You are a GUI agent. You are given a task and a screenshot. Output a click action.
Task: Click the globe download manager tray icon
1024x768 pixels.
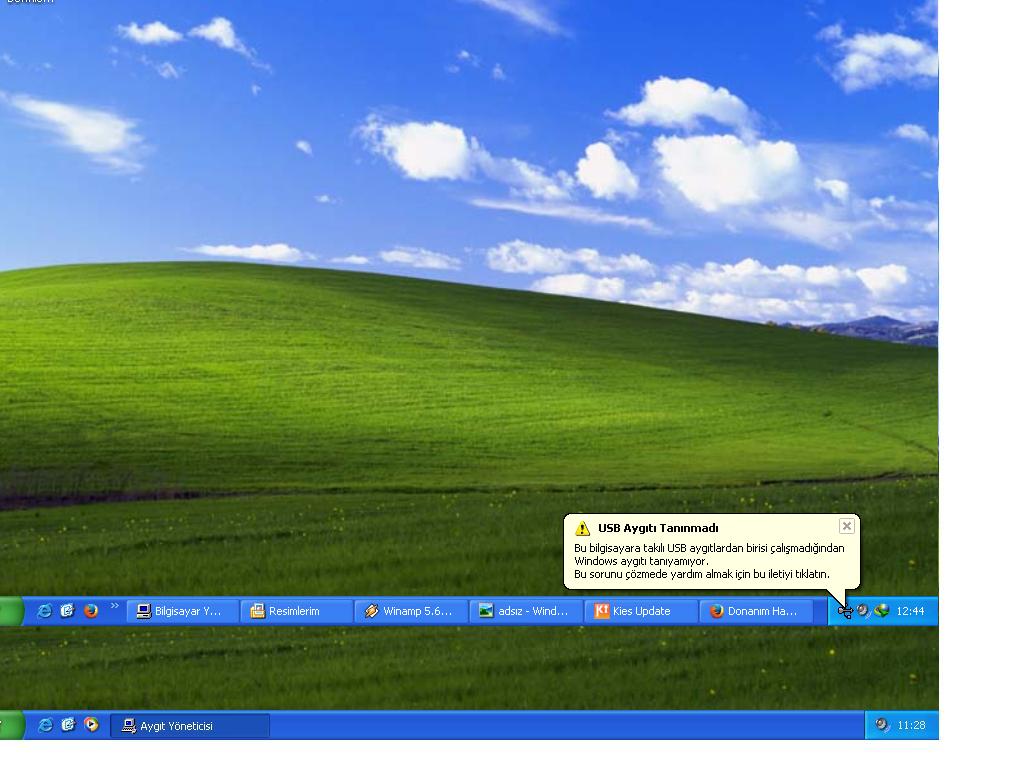pyautogui.click(x=882, y=611)
